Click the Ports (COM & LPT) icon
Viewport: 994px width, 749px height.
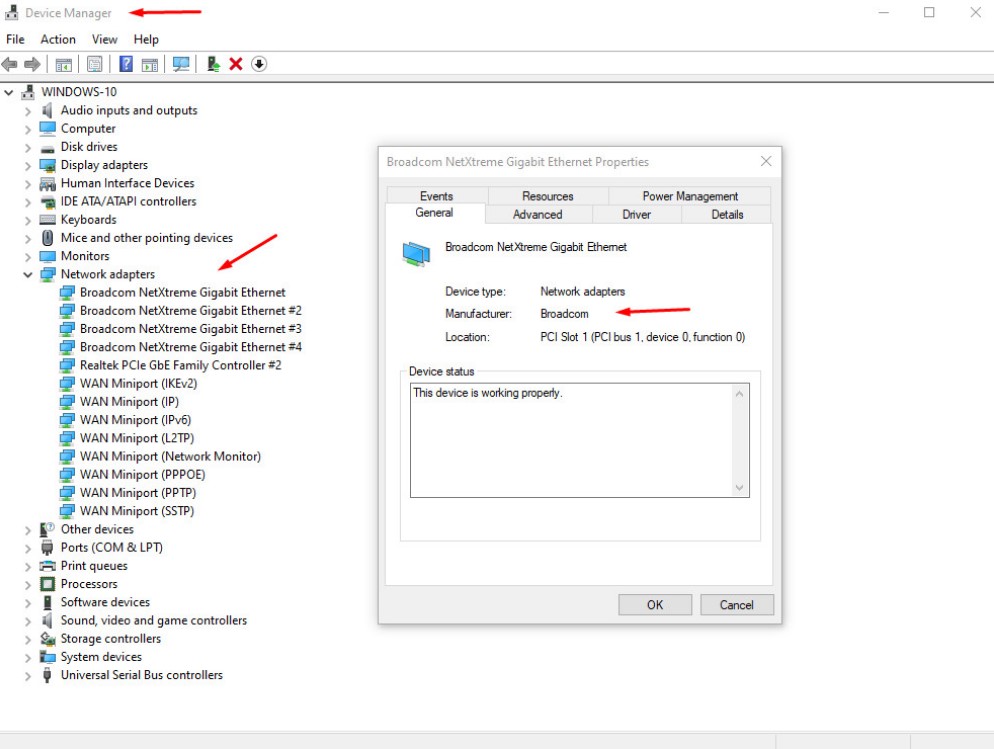[x=47, y=547]
